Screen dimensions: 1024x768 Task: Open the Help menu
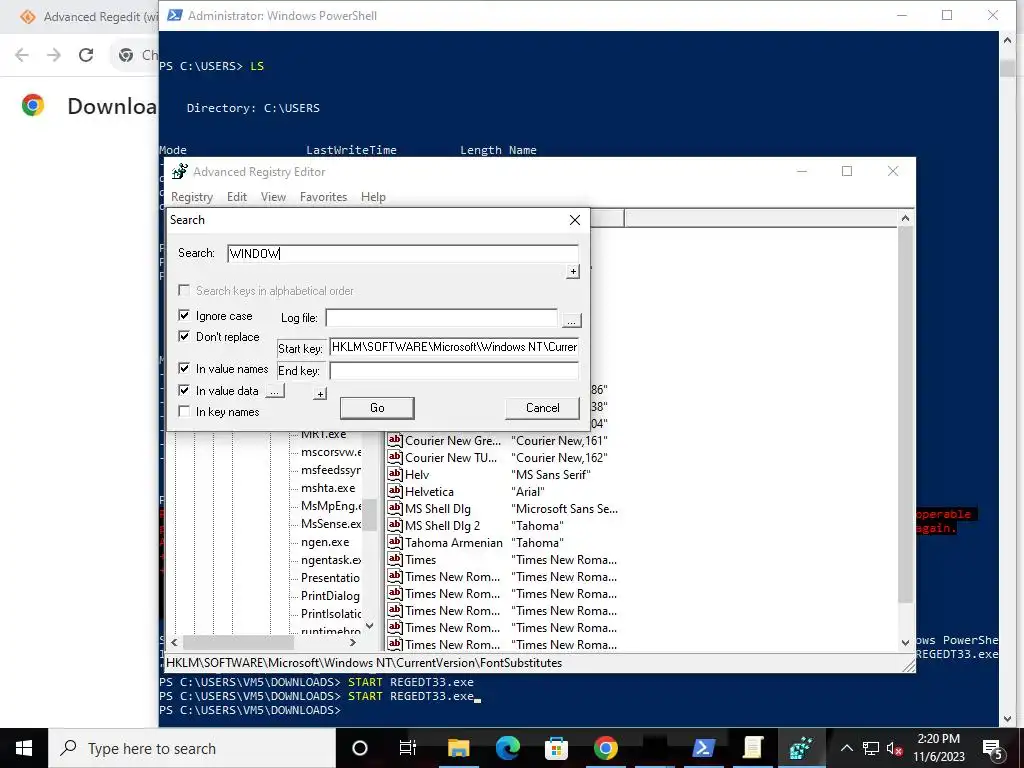(x=373, y=197)
